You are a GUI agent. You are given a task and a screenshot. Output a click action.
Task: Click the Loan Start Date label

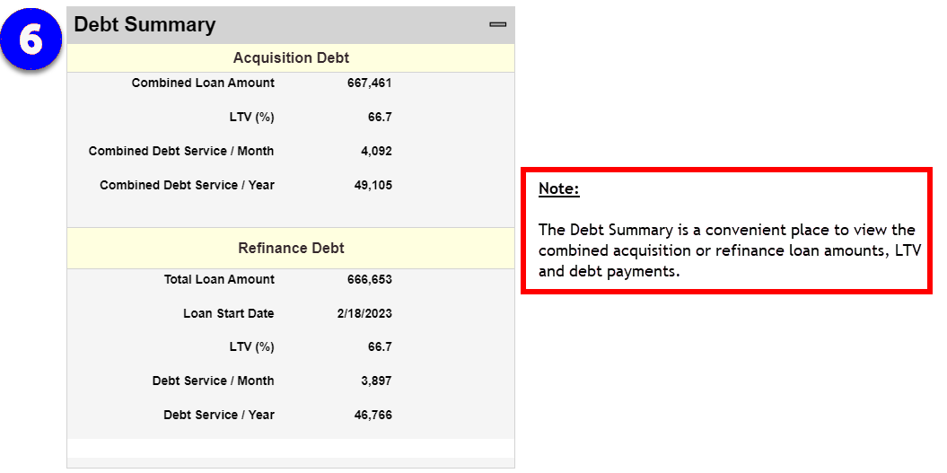tap(229, 313)
